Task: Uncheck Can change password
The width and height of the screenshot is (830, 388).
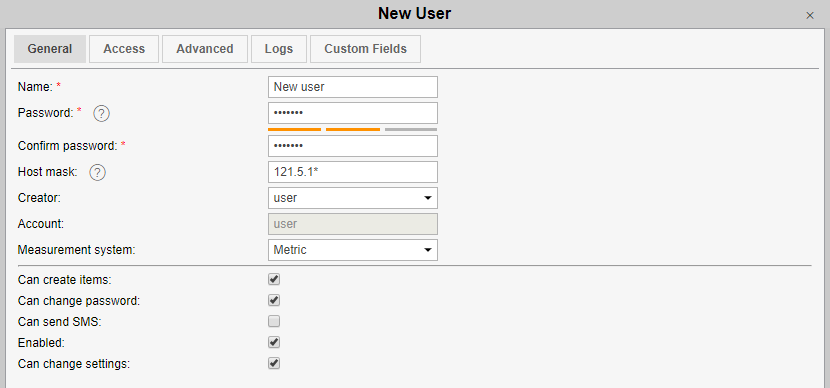Action: click(x=274, y=300)
